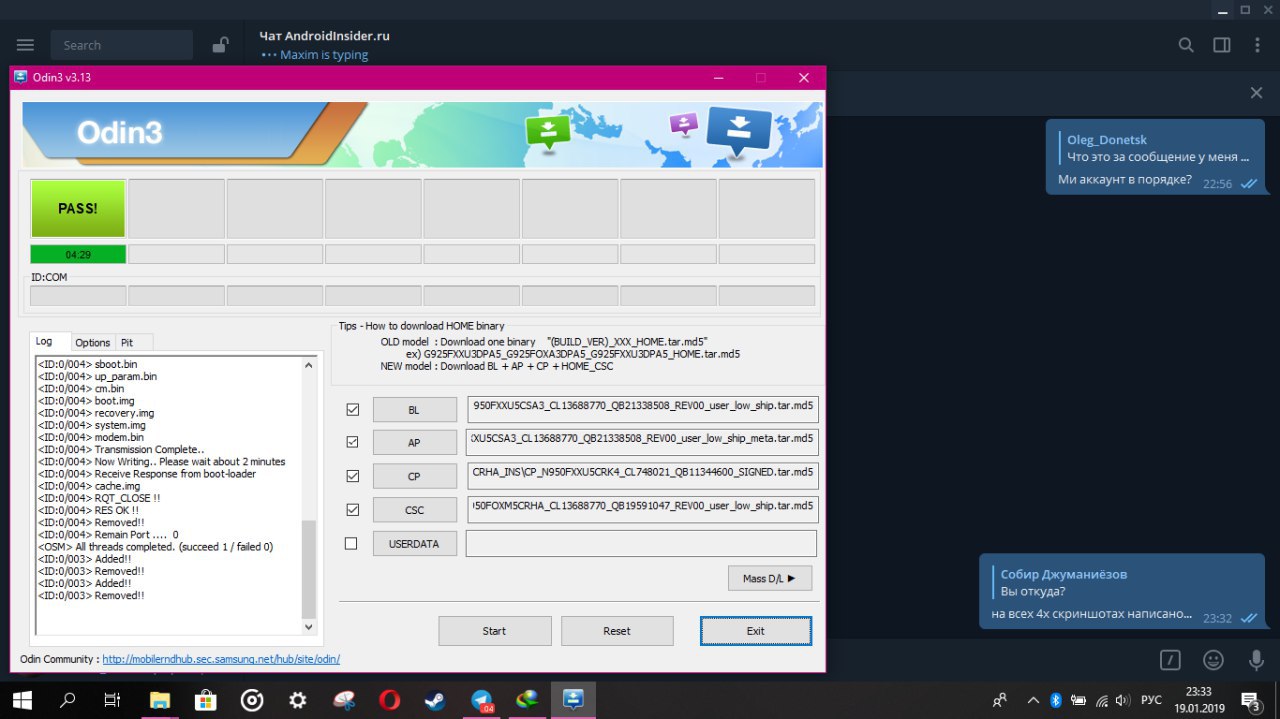
Task: Switch to the Options tab
Action: [x=93, y=342]
